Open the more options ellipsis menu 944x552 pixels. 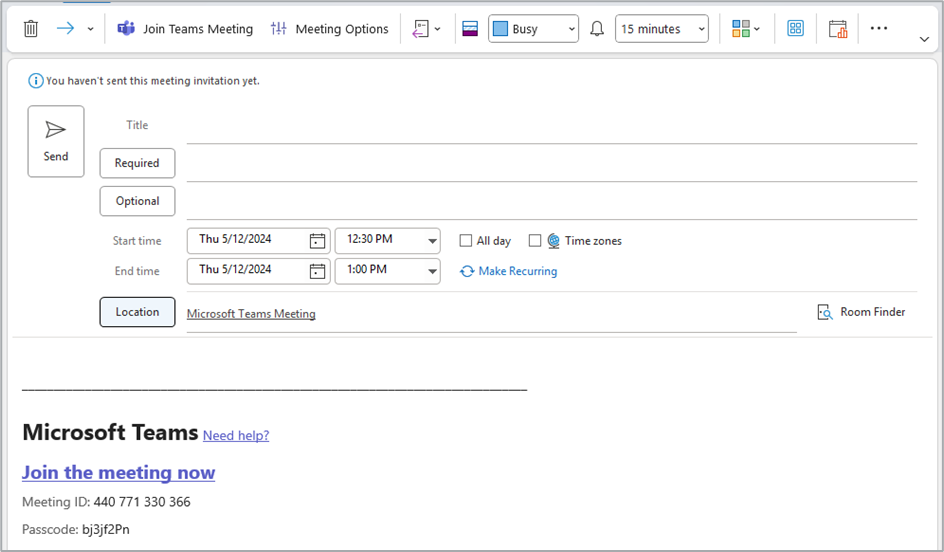(x=878, y=28)
